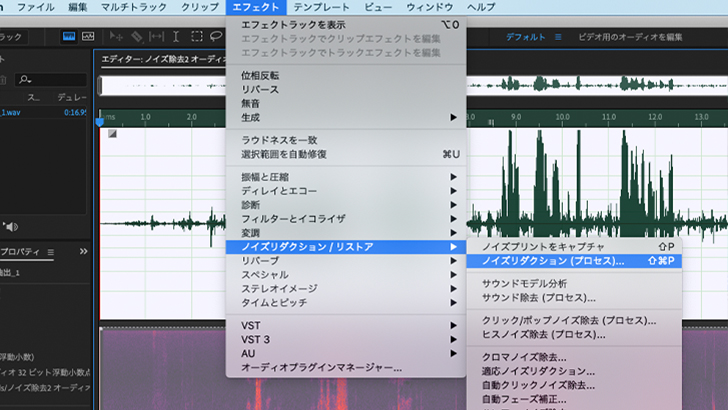Select the Marquee Selection tool

point(197,37)
